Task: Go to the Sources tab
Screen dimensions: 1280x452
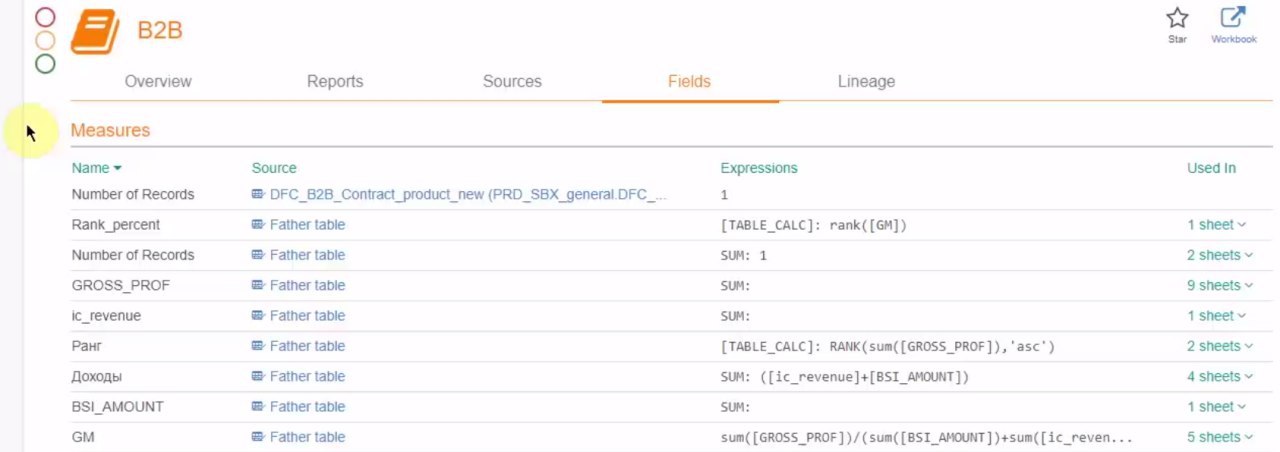Action: tap(512, 82)
